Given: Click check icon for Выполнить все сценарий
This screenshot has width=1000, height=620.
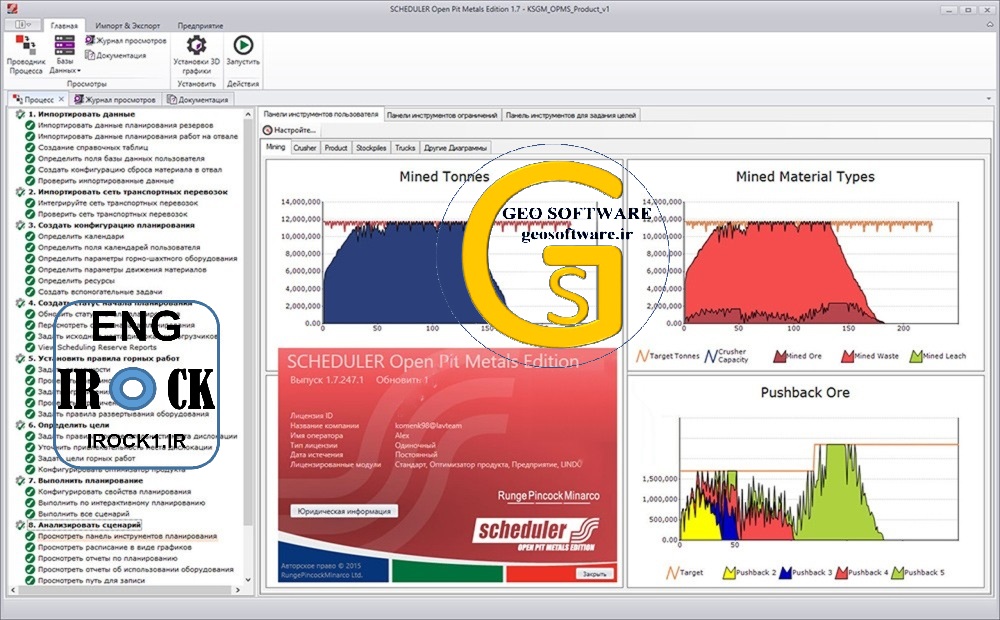Looking at the screenshot, I should coord(30,514).
